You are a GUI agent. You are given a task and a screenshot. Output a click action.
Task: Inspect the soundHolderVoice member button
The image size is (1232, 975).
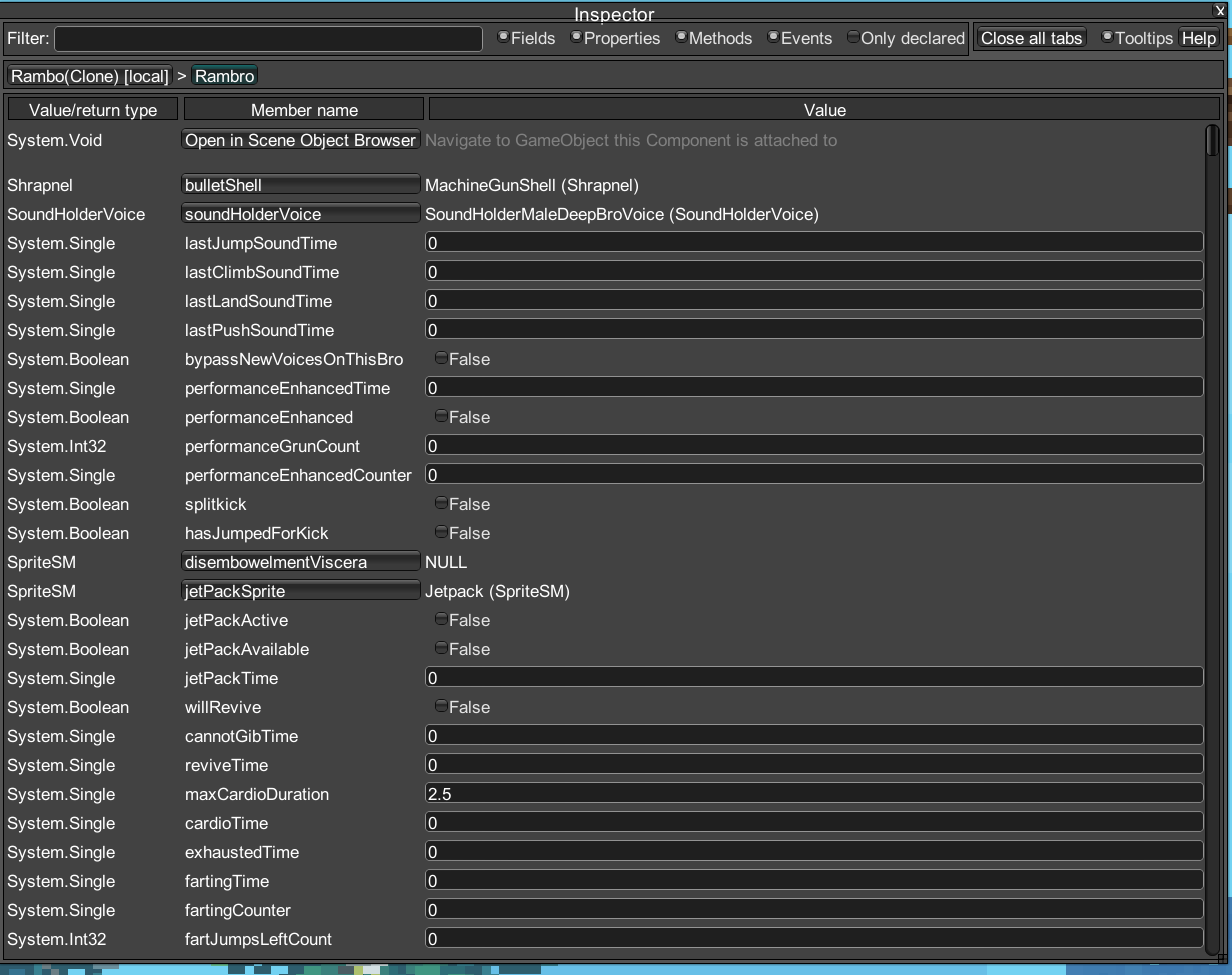click(300, 214)
